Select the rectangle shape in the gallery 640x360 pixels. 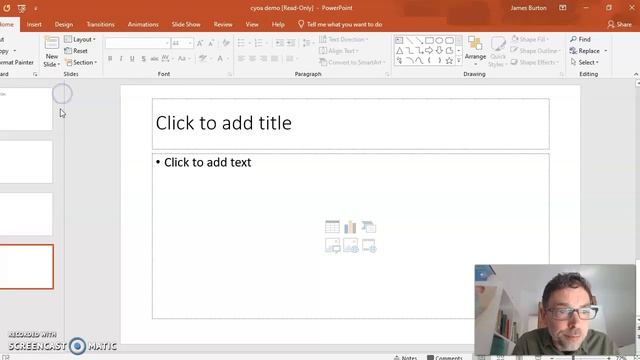point(429,40)
